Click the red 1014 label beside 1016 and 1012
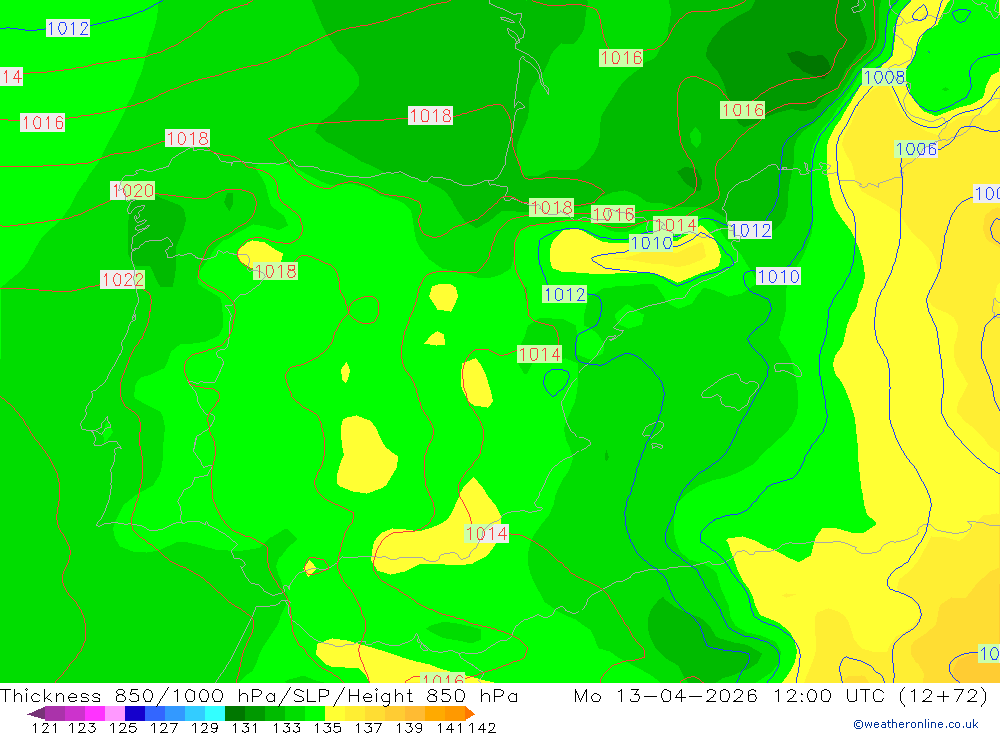Screen dimensions: 1000x733 675,225
